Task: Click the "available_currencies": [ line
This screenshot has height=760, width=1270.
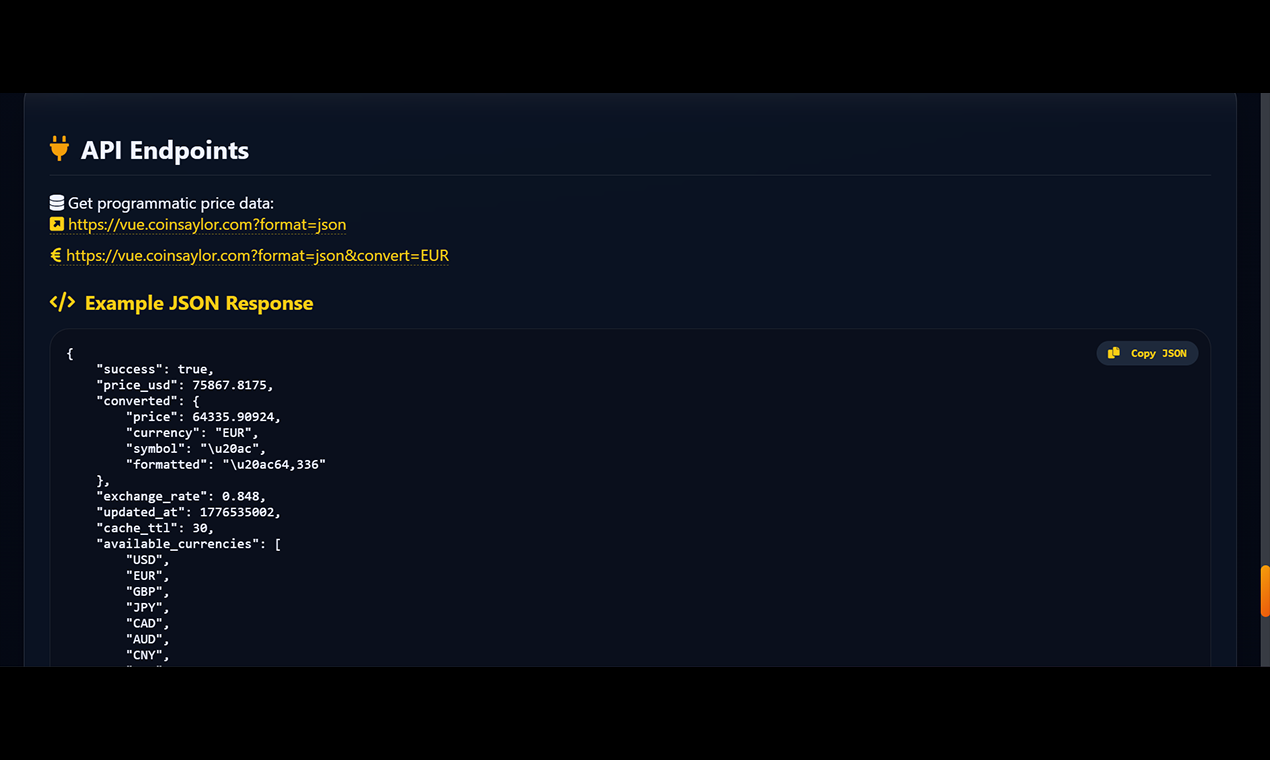Action: pos(188,544)
